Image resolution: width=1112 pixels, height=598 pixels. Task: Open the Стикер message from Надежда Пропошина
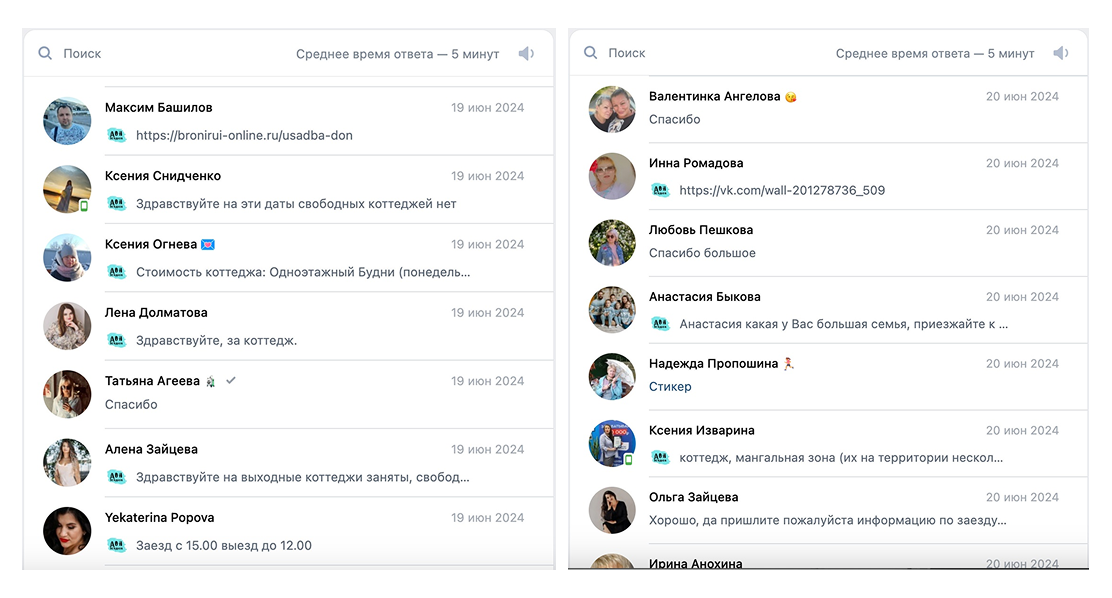click(x=669, y=387)
